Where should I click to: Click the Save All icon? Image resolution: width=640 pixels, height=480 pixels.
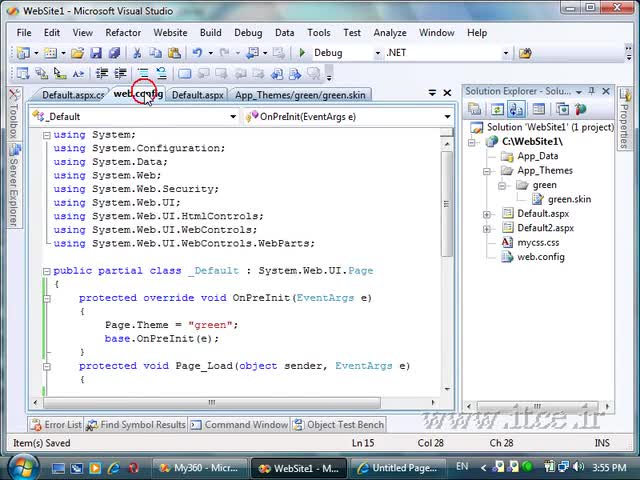114,53
